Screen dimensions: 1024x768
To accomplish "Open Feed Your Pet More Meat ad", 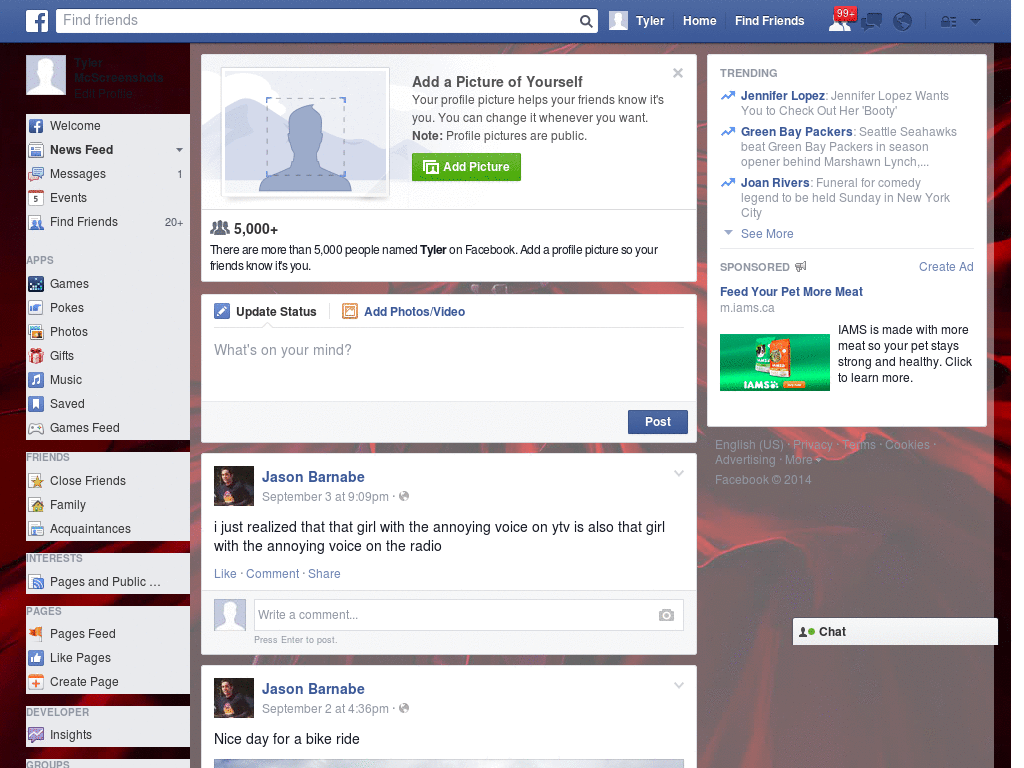I will pos(791,292).
